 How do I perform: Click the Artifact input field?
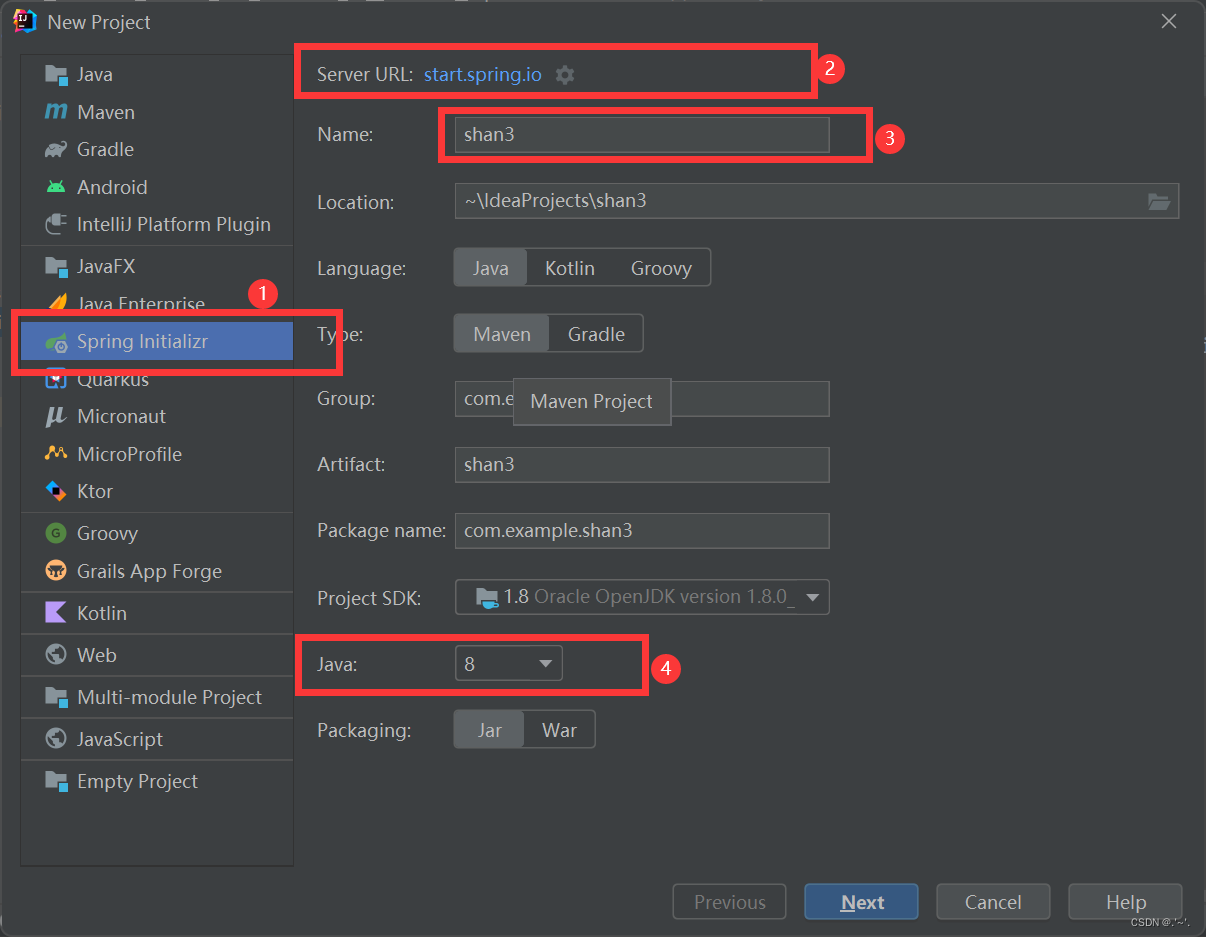(x=642, y=465)
